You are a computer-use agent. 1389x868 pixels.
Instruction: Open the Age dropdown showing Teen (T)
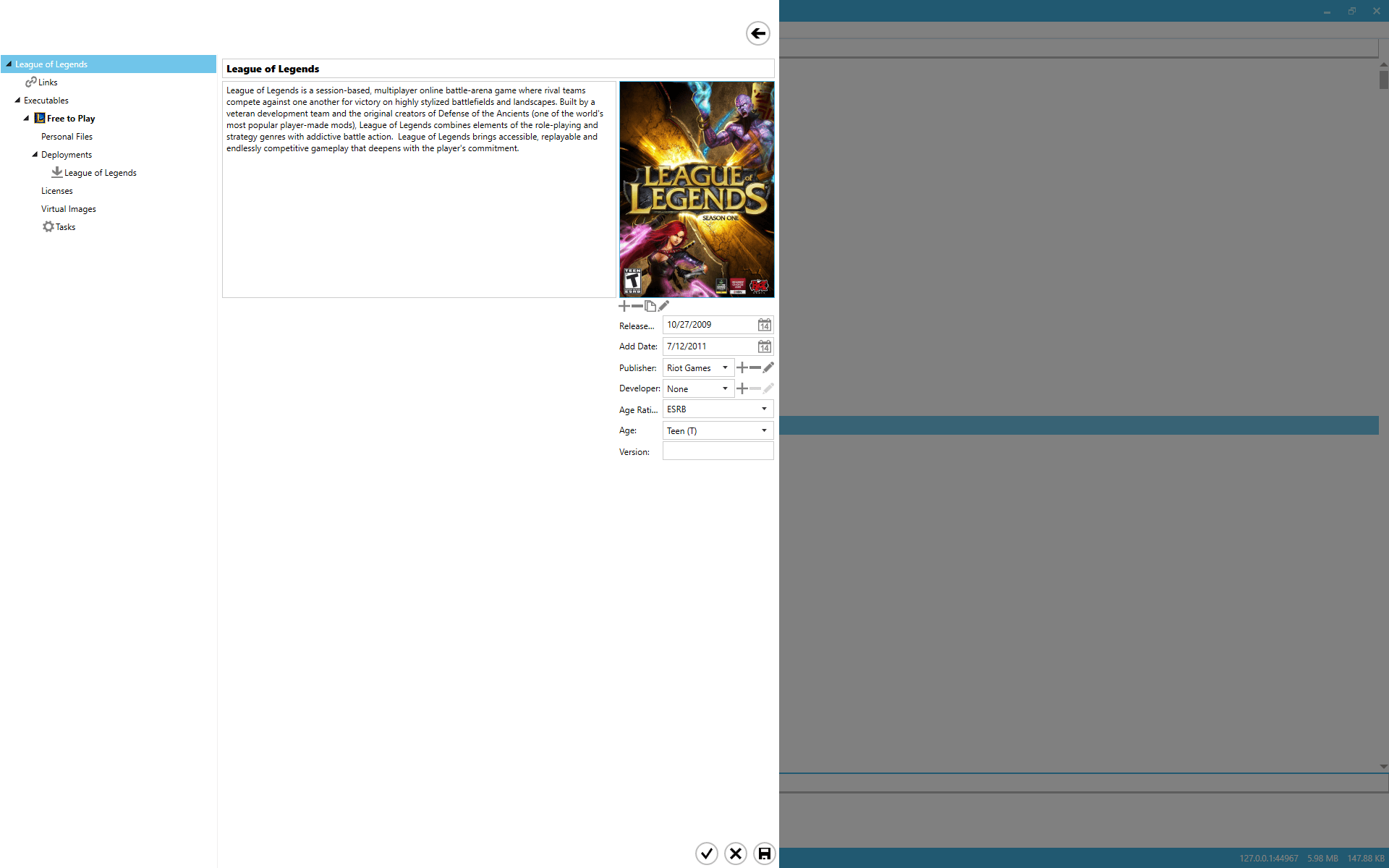(x=718, y=430)
